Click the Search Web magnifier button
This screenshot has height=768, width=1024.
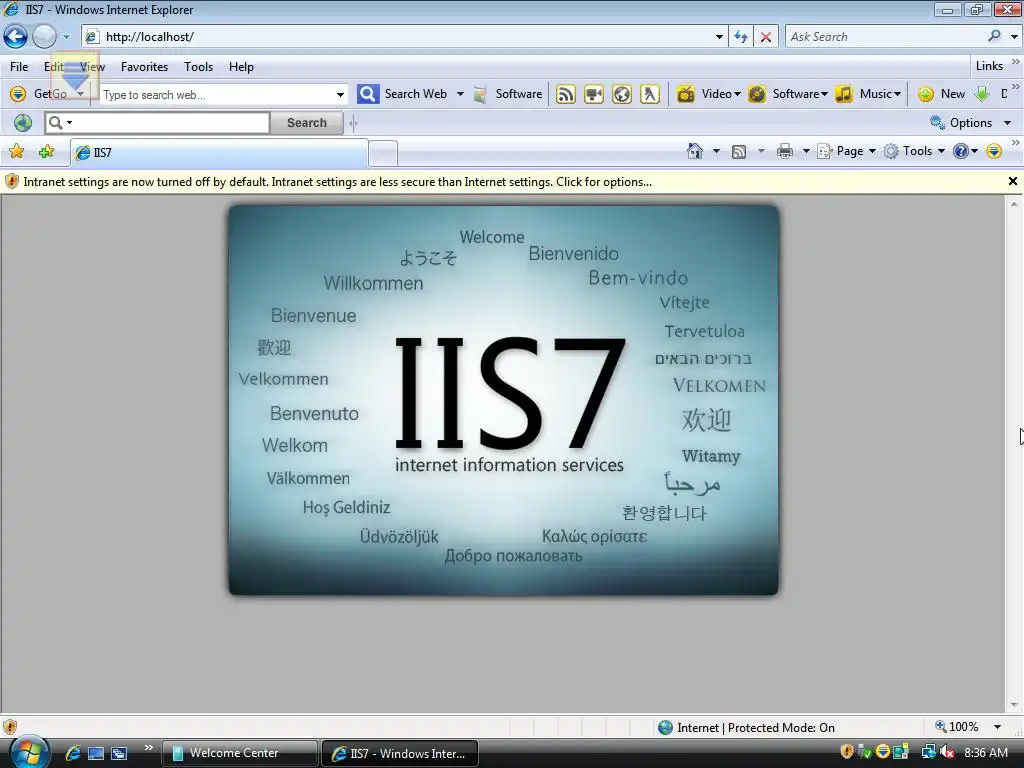368,94
